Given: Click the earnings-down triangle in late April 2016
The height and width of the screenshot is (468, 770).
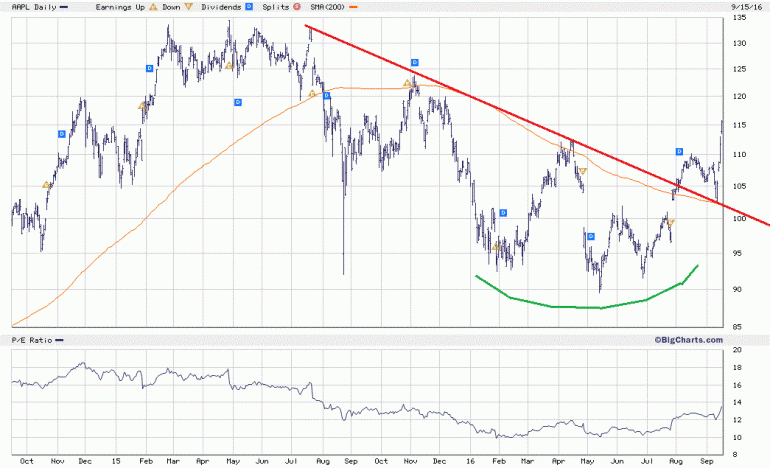Looking at the screenshot, I should click(x=583, y=171).
